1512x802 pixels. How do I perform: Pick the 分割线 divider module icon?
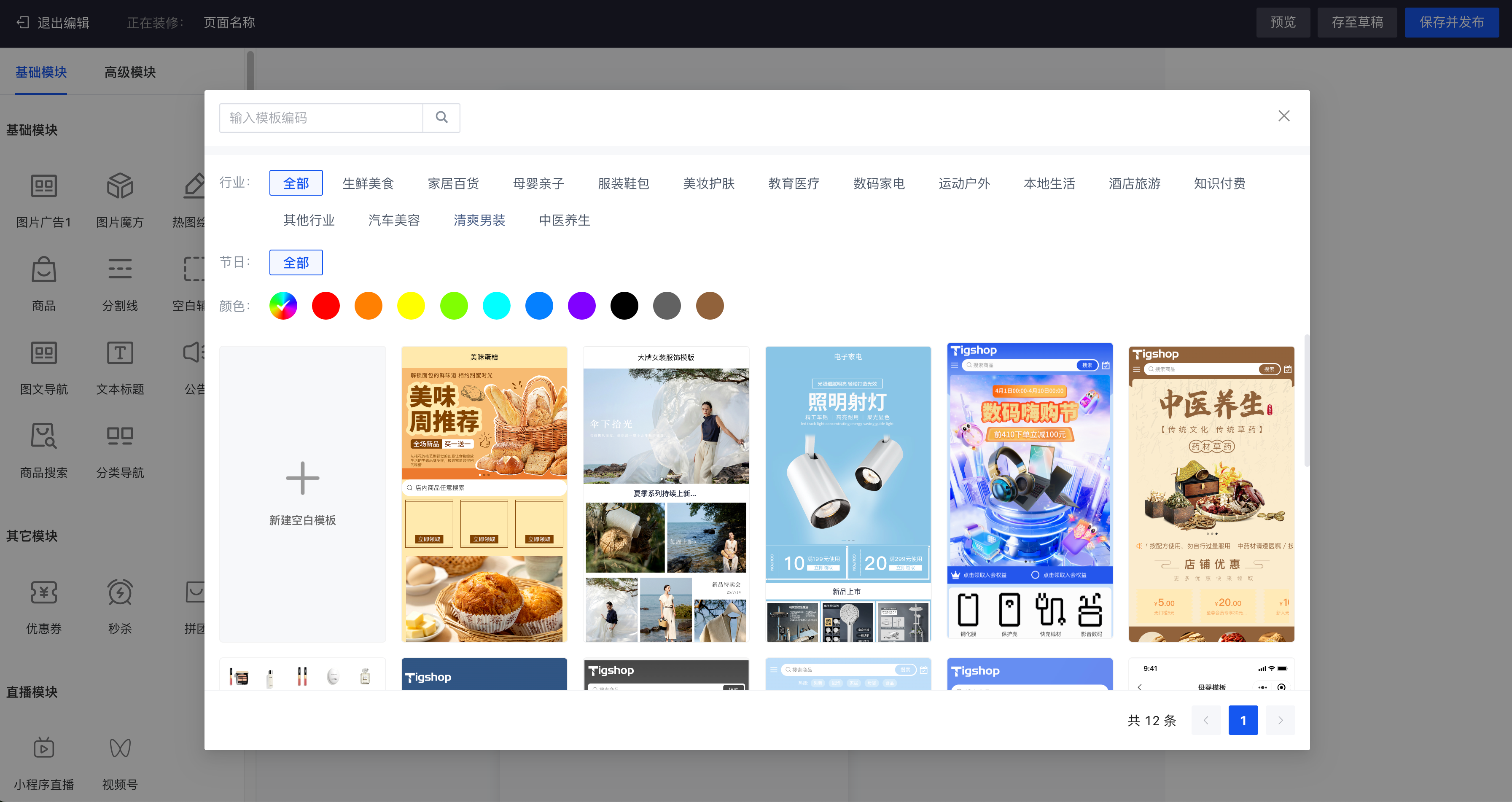[120, 269]
